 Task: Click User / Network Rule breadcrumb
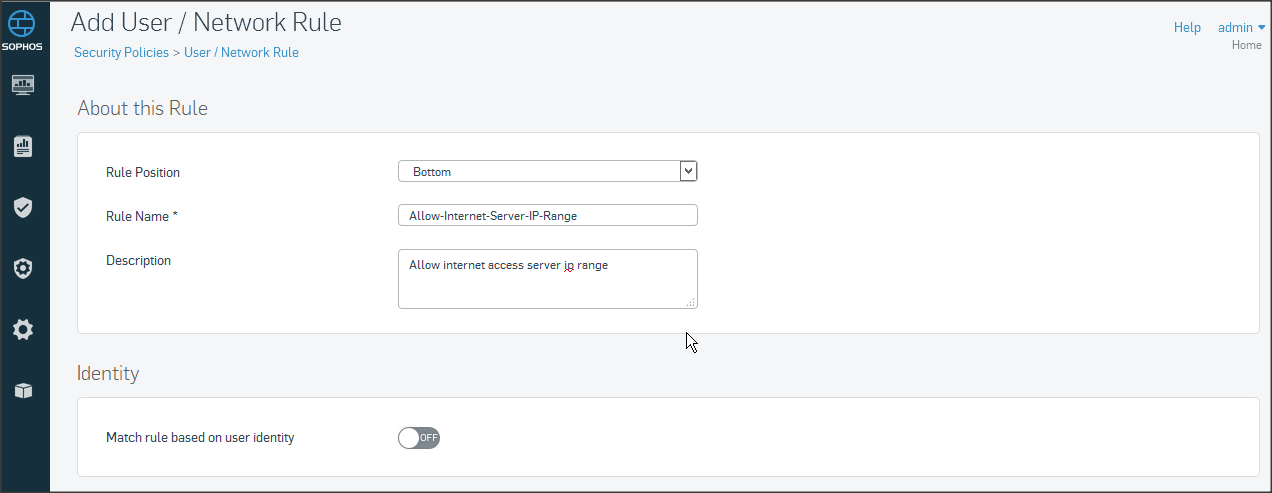coord(241,53)
